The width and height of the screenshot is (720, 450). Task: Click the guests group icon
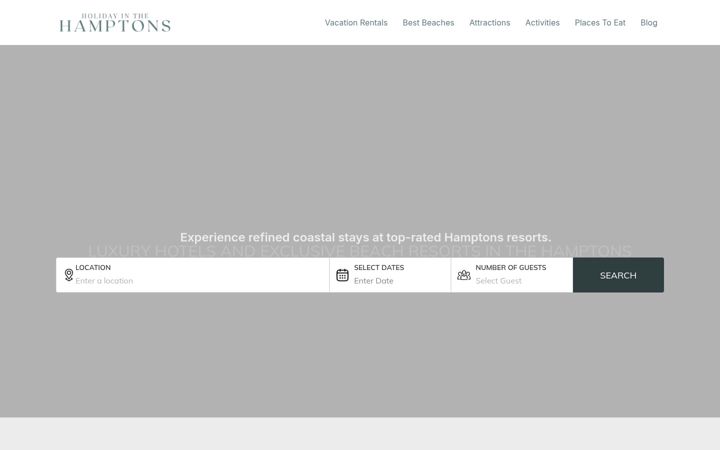pos(464,275)
